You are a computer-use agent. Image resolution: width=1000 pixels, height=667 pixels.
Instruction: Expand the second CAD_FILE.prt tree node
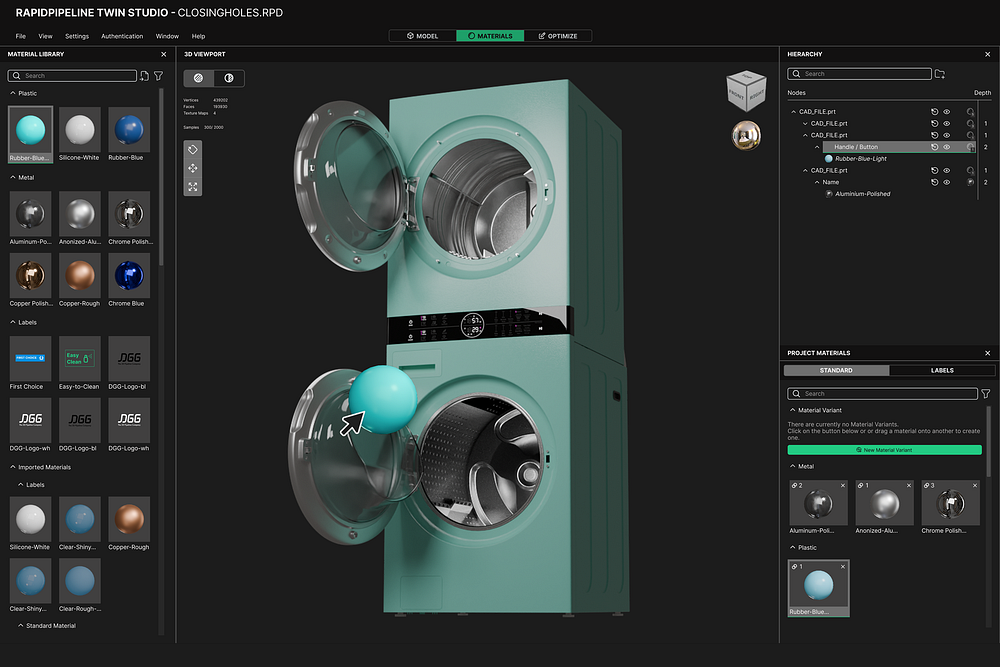tap(806, 124)
